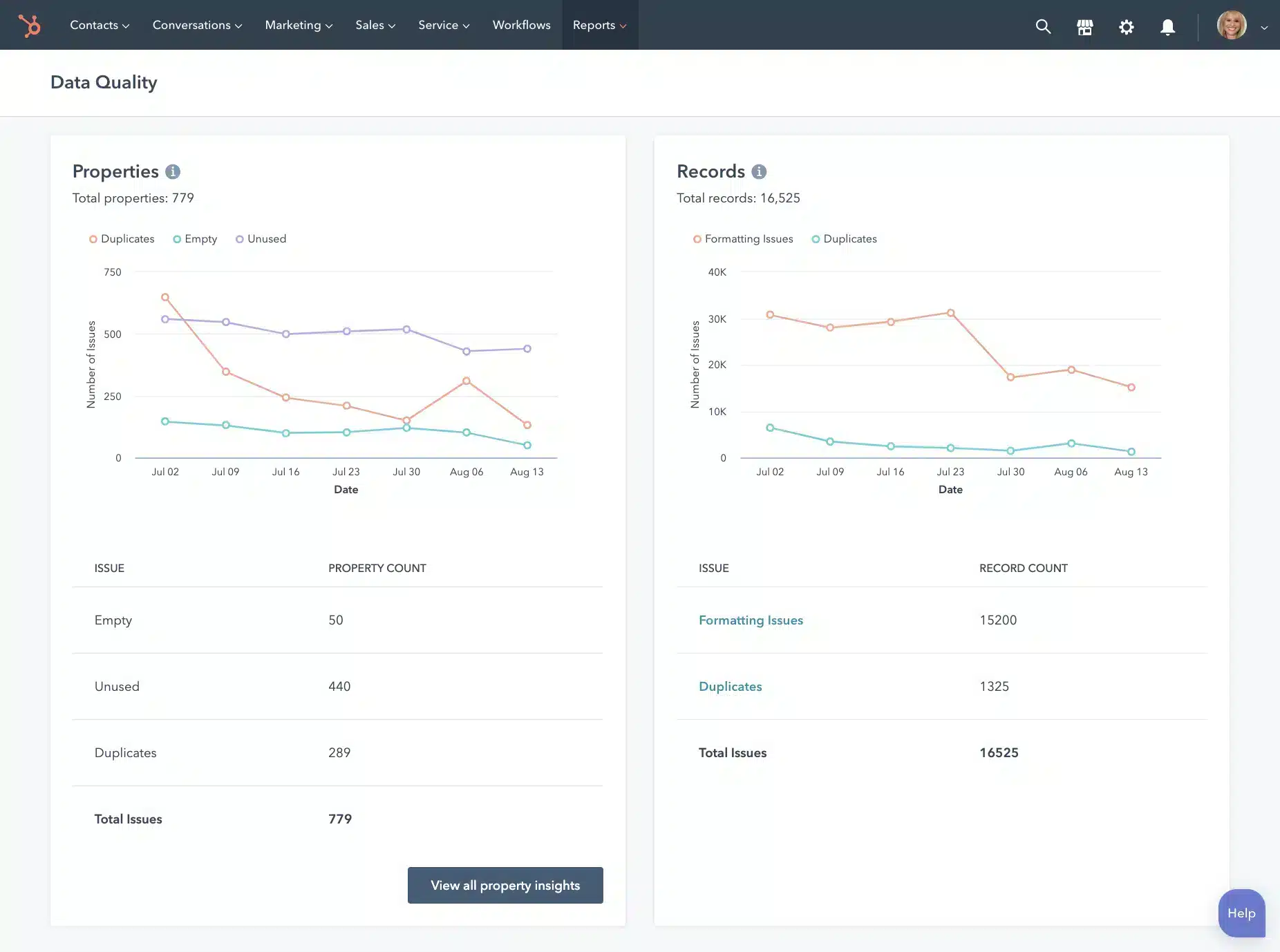Click the HubSpot sprocket logo
The height and width of the screenshot is (952, 1280).
click(29, 26)
